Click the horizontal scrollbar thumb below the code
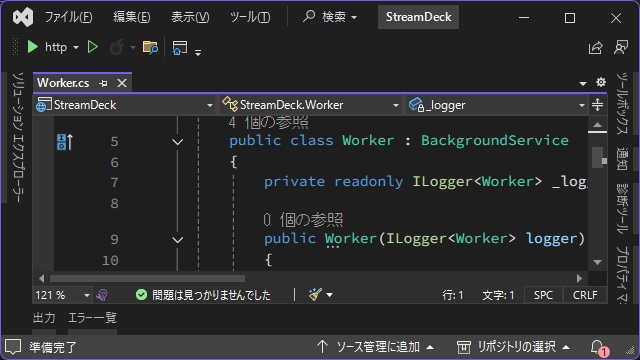 pyautogui.click(x=147, y=279)
